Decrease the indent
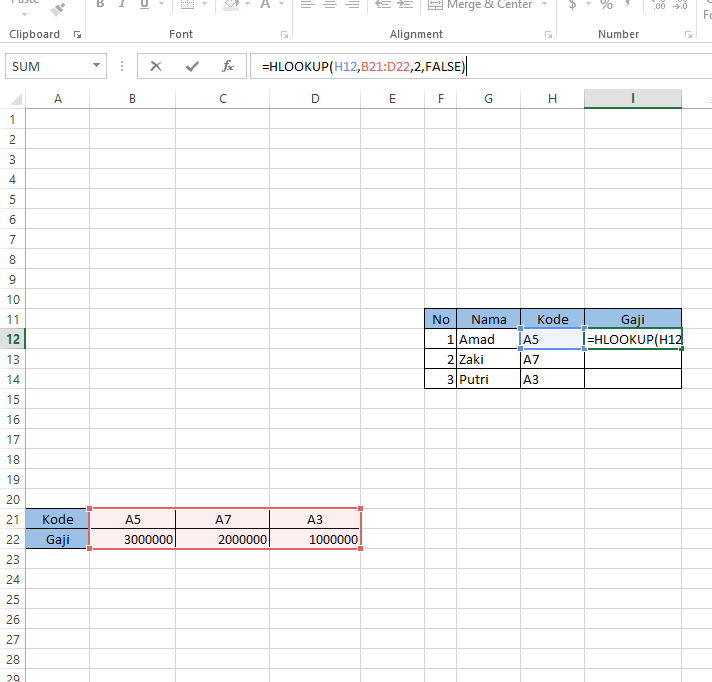712x682 pixels. [383, 4]
